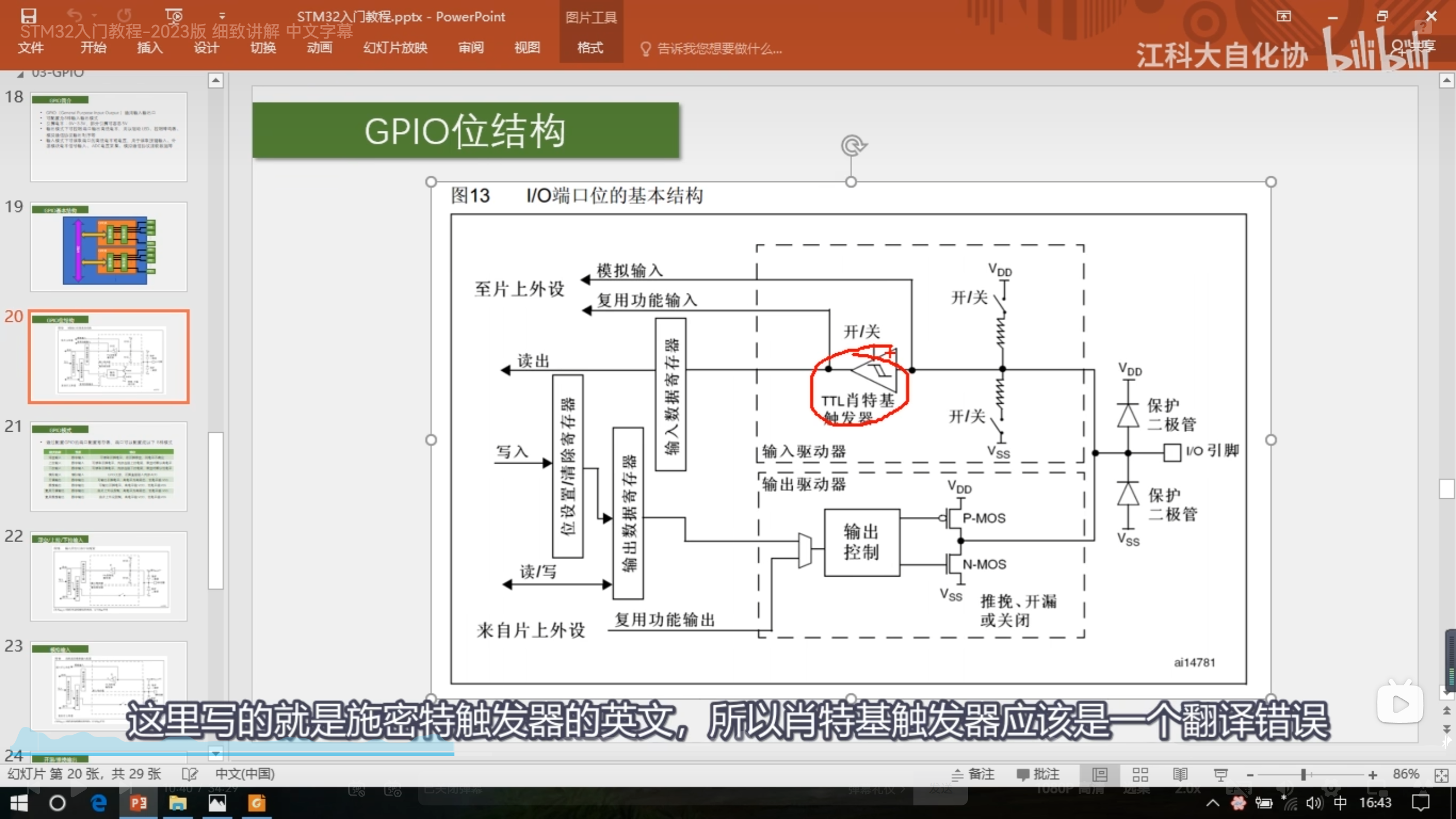Viewport: 1456px width, 819px height.
Task: Click the zoom slider handle
Action: click(1303, 775)
